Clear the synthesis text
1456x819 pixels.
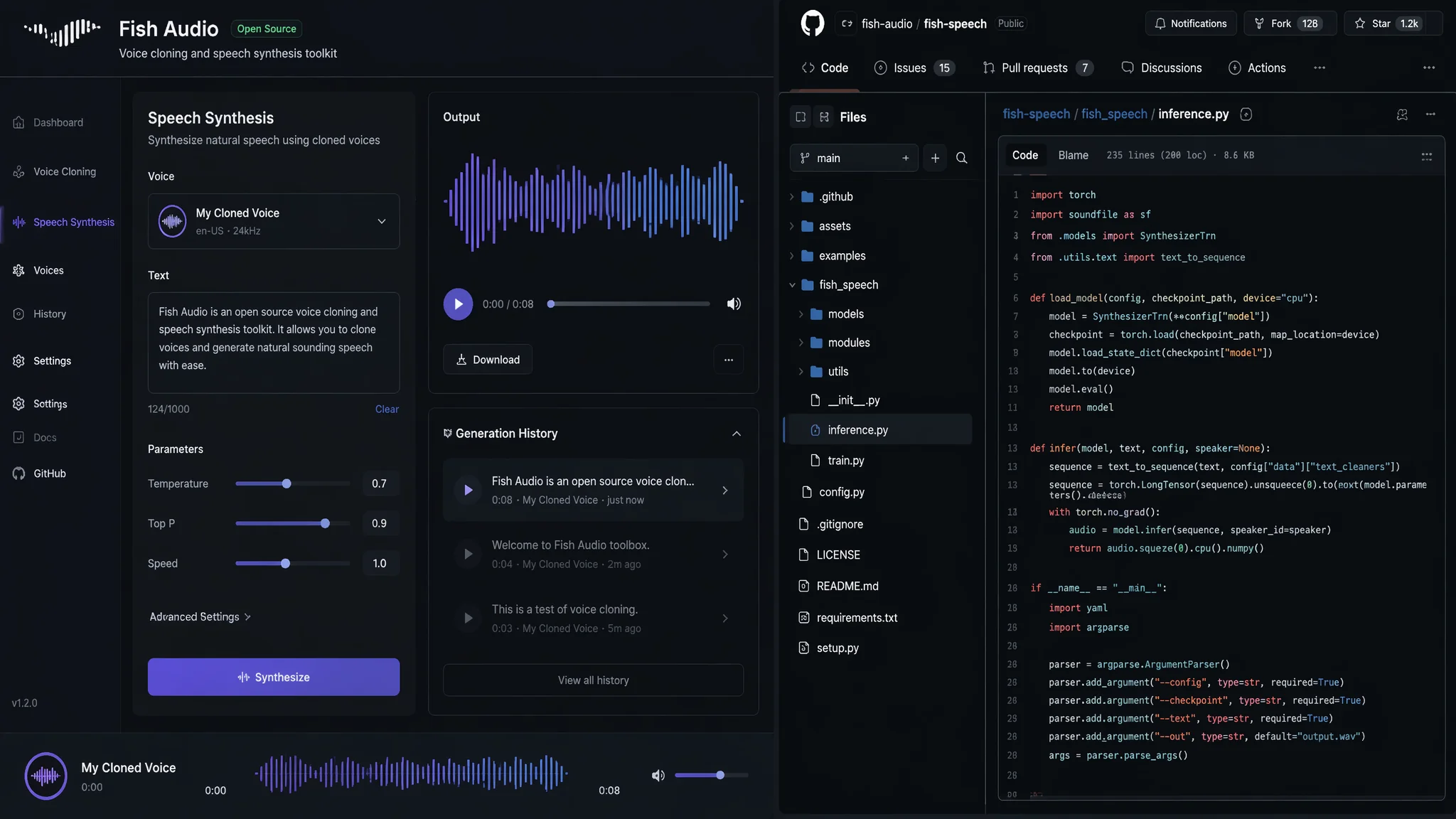pos(387,409)
